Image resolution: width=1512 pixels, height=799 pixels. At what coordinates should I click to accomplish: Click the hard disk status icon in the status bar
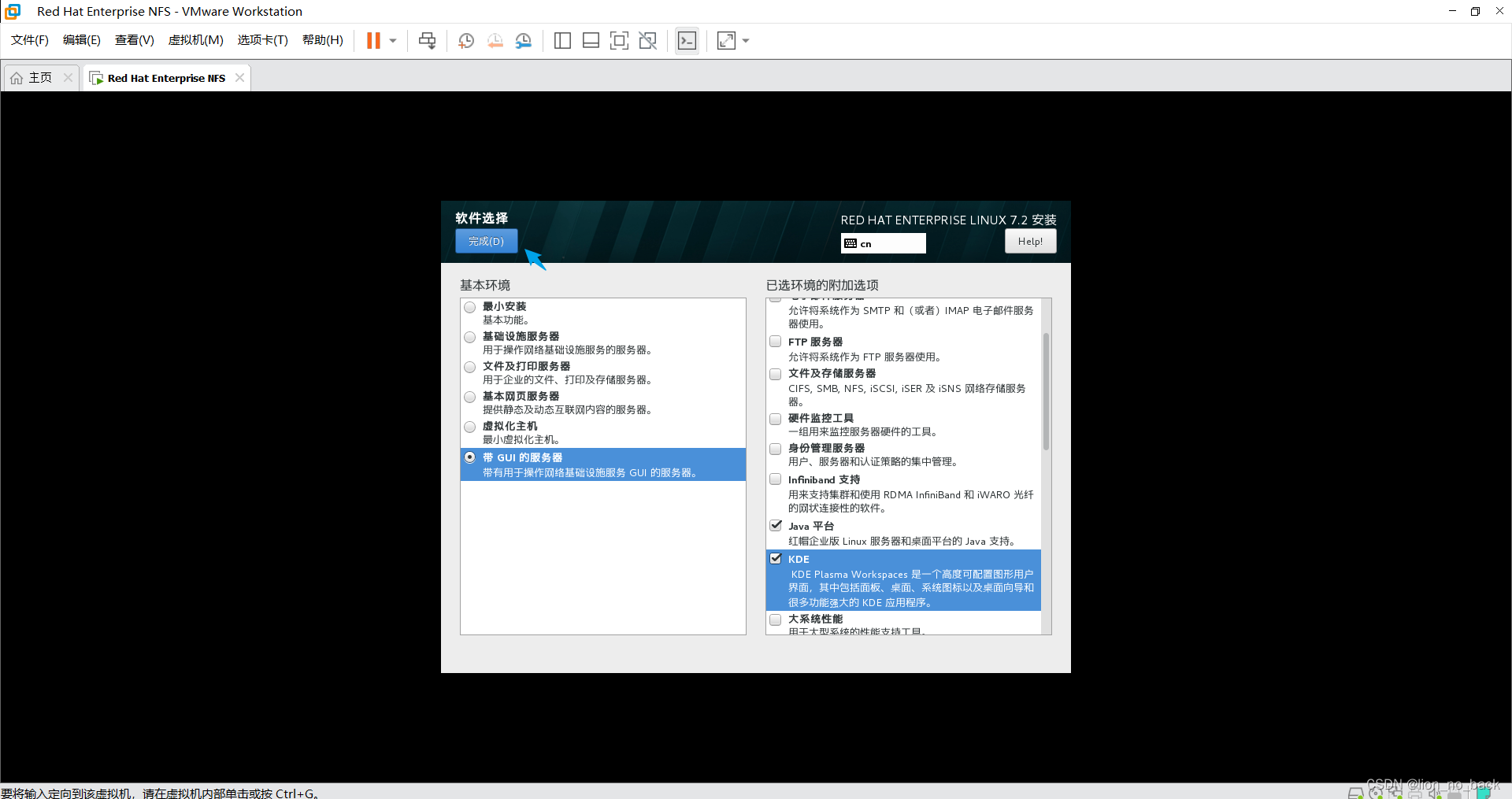(1355, 793)
